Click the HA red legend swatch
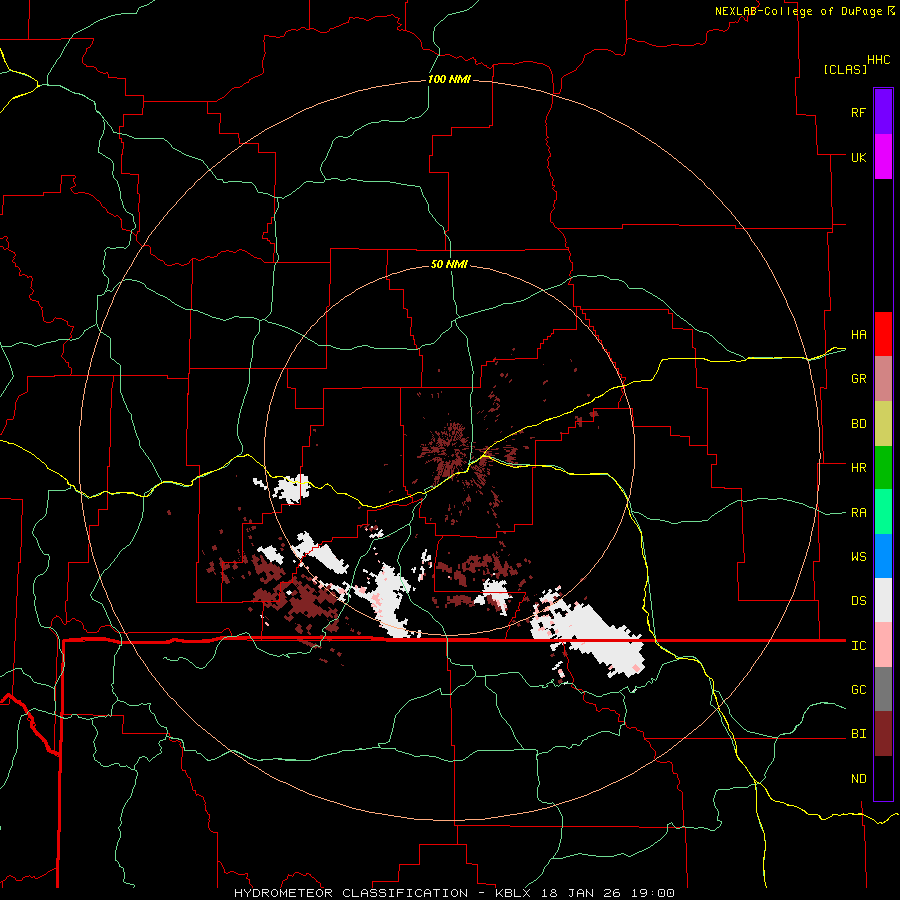This screenshot has height=900, width=900. coord(883,334)
